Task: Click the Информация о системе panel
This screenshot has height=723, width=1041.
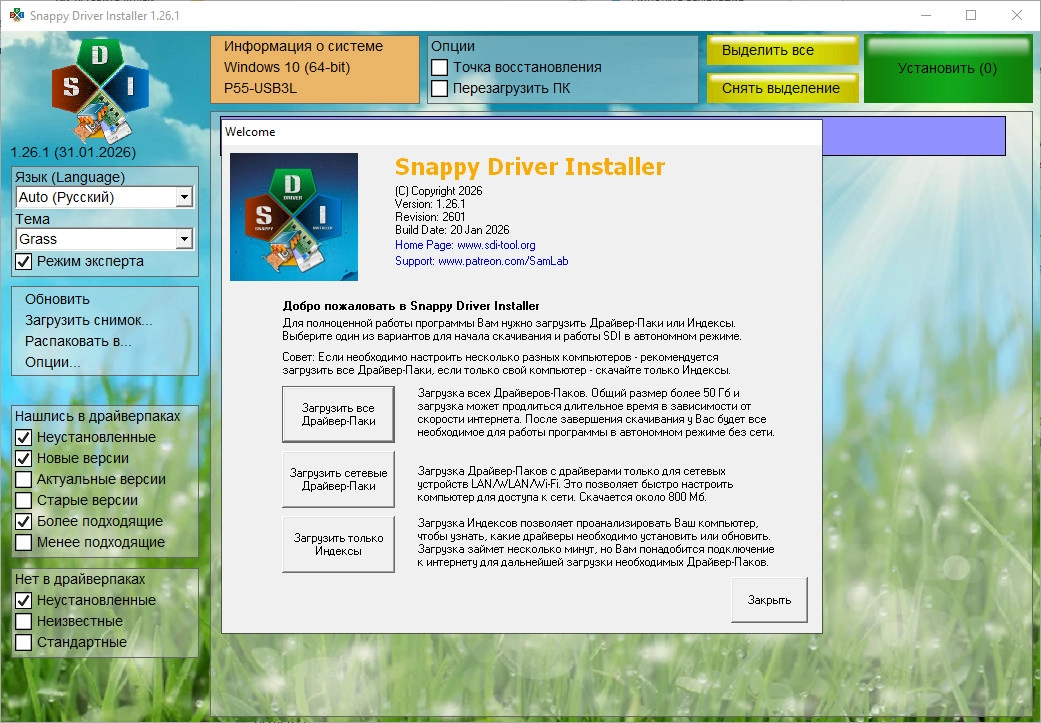Action: pos(315,69)
